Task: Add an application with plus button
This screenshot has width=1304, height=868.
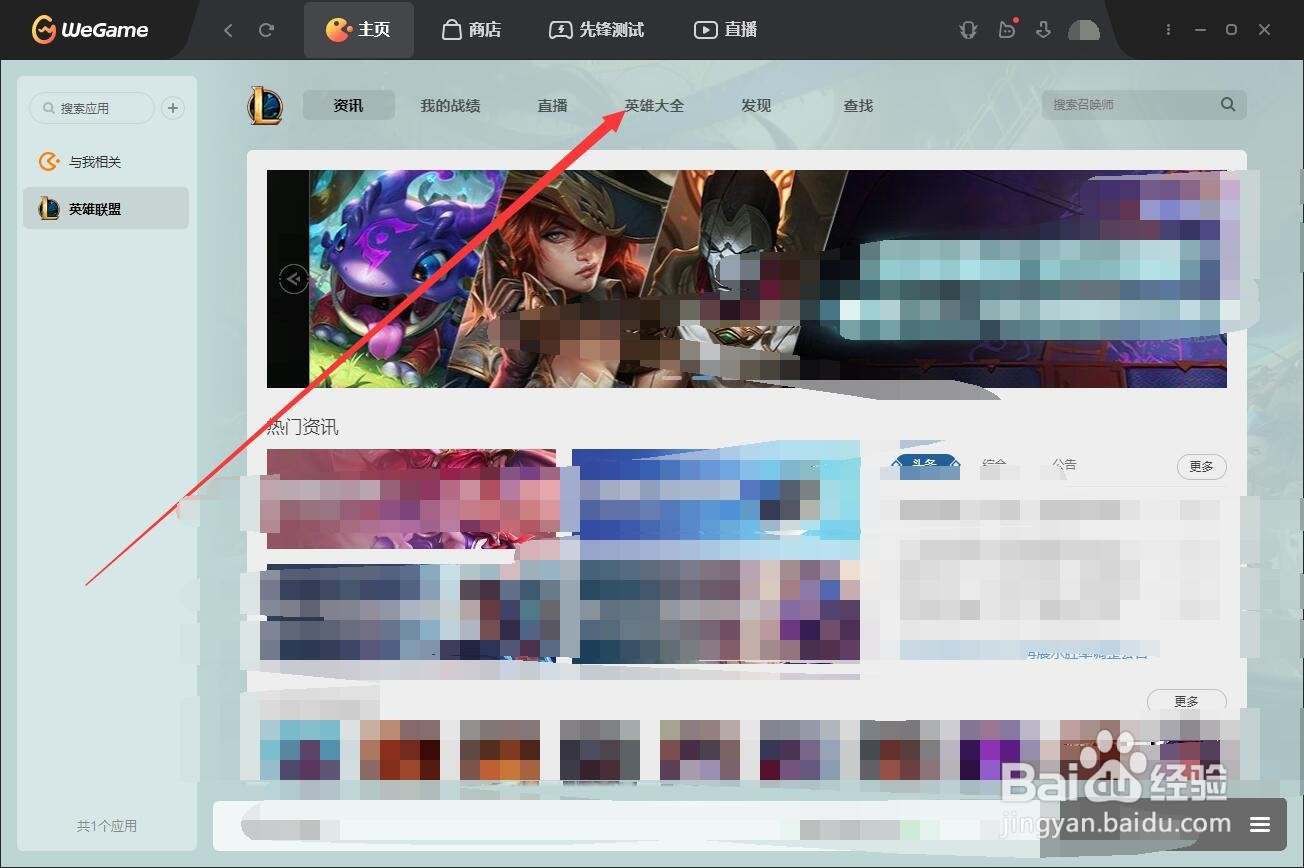Action: 173,108
